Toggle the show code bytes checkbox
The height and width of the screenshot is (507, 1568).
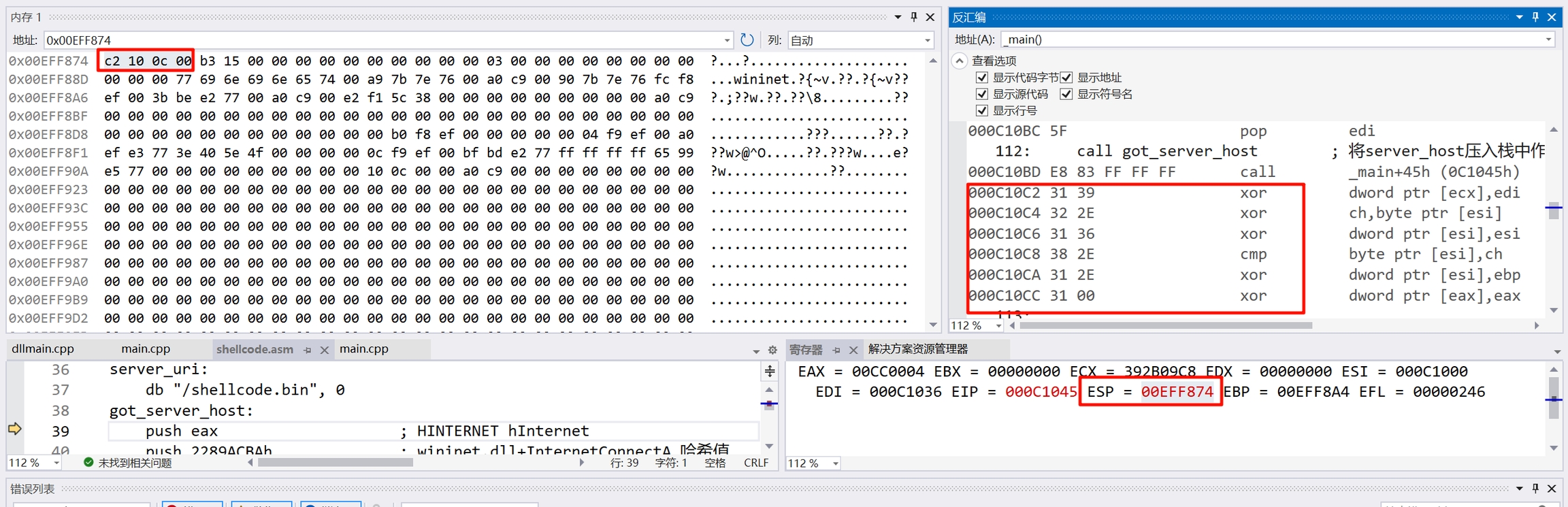[982, 78]
